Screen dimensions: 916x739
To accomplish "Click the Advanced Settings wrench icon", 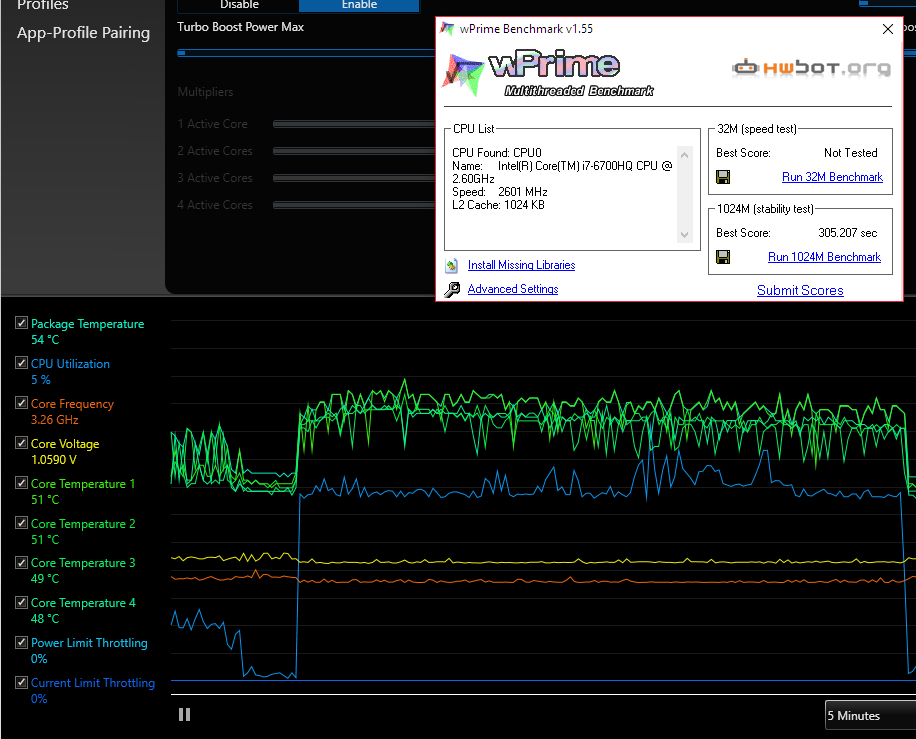I will tap(452, 290).
